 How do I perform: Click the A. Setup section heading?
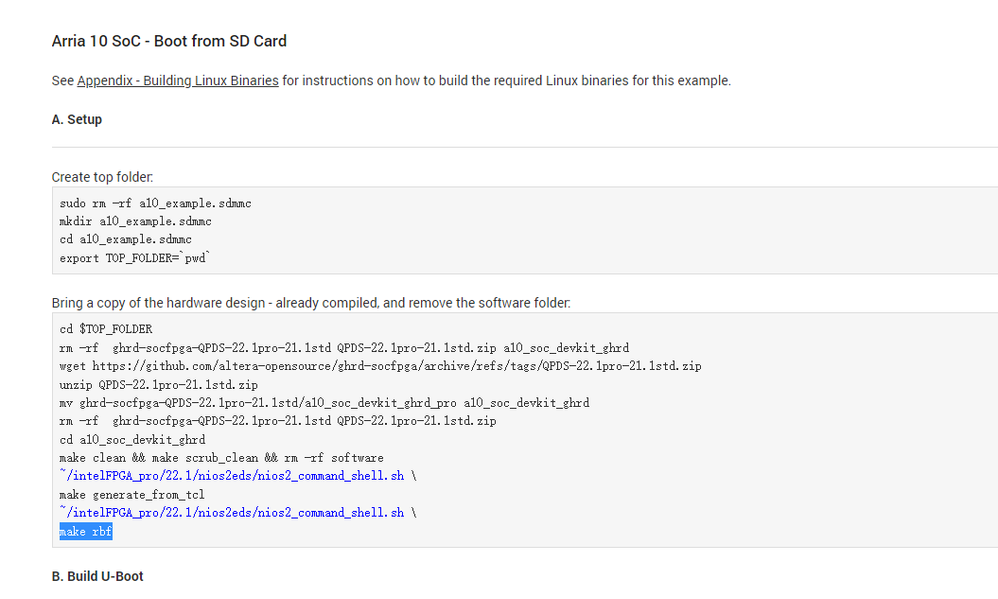(x=77, y=119)
